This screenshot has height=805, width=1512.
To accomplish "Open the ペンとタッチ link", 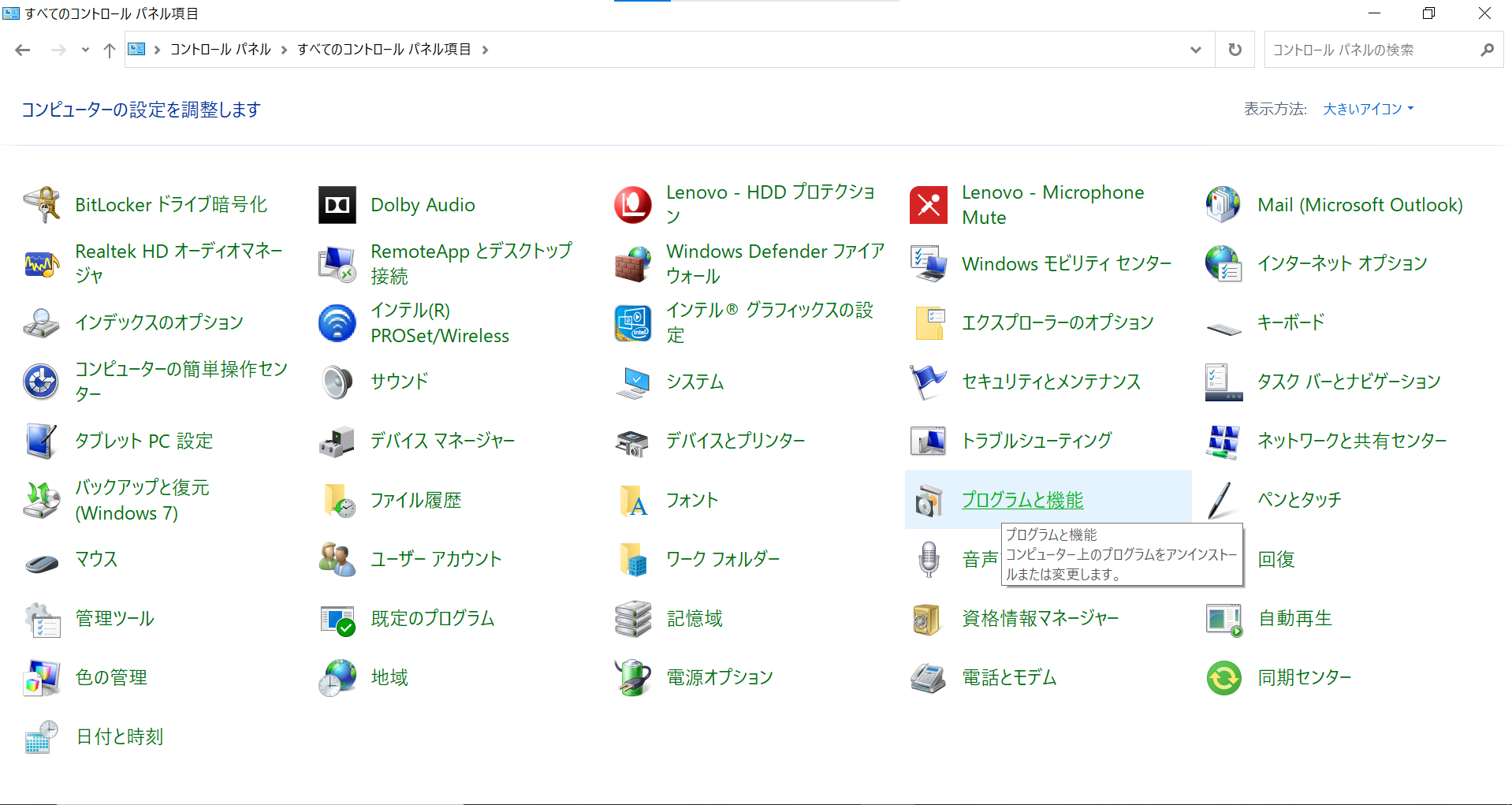I will [x=1299, y=500].
